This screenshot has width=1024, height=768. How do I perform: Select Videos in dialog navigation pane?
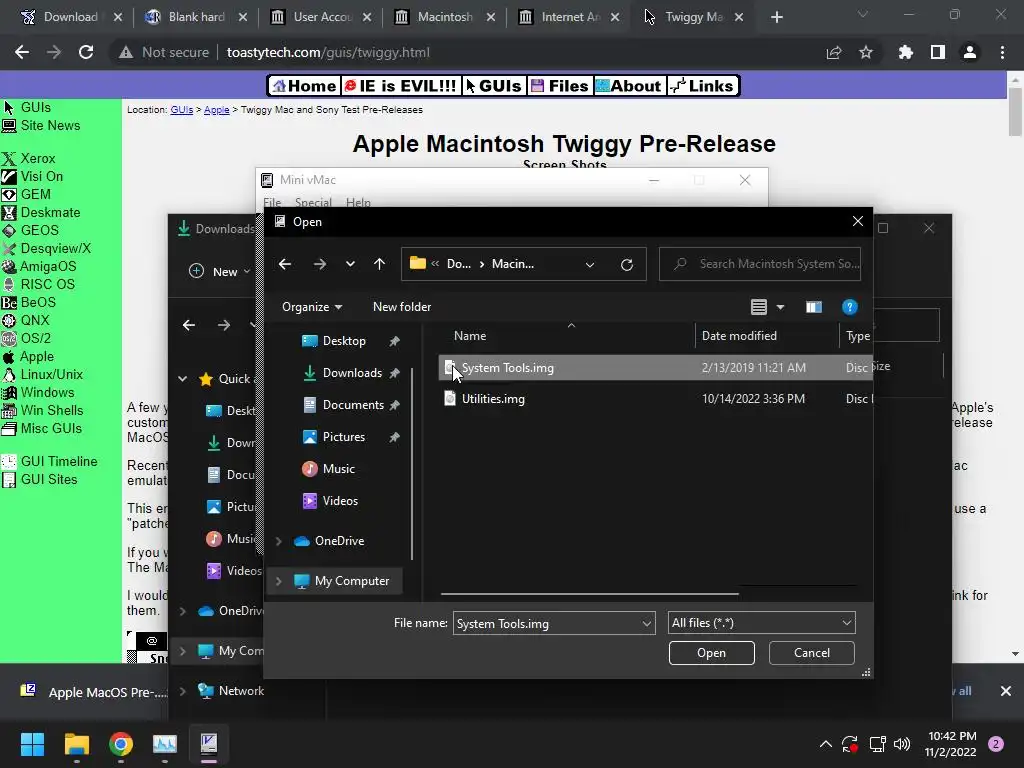340,501
